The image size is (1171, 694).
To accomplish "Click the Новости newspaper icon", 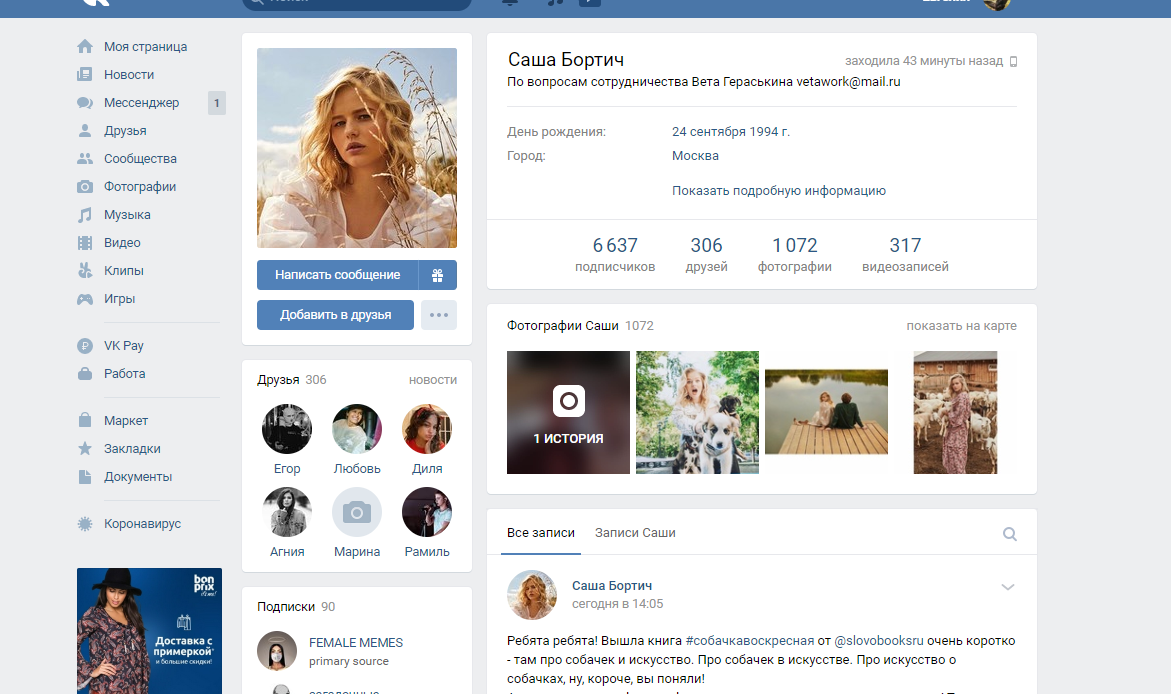I will pyautogui.click(x=85, y=75).
